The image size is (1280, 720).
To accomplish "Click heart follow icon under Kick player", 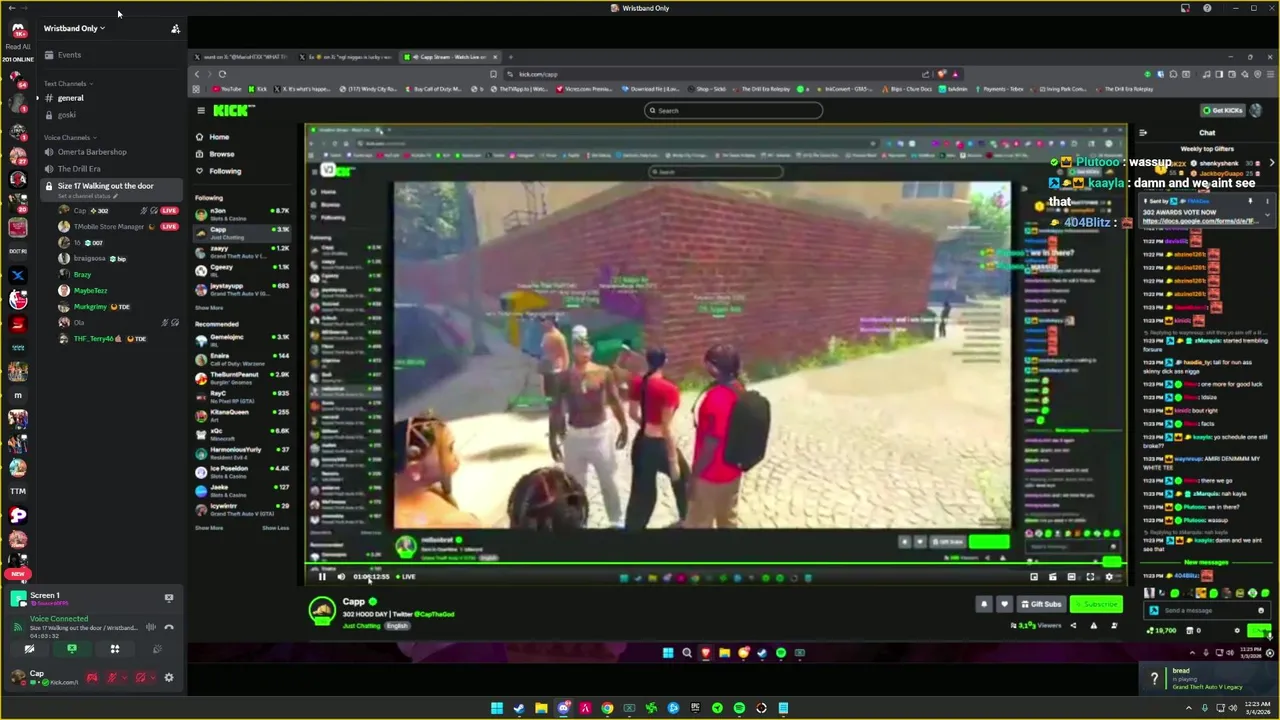I will [x=1004, y=604].
